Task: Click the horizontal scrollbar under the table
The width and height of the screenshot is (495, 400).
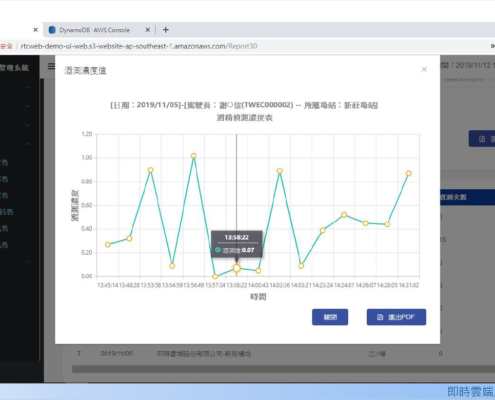Action: pos(283,369)
